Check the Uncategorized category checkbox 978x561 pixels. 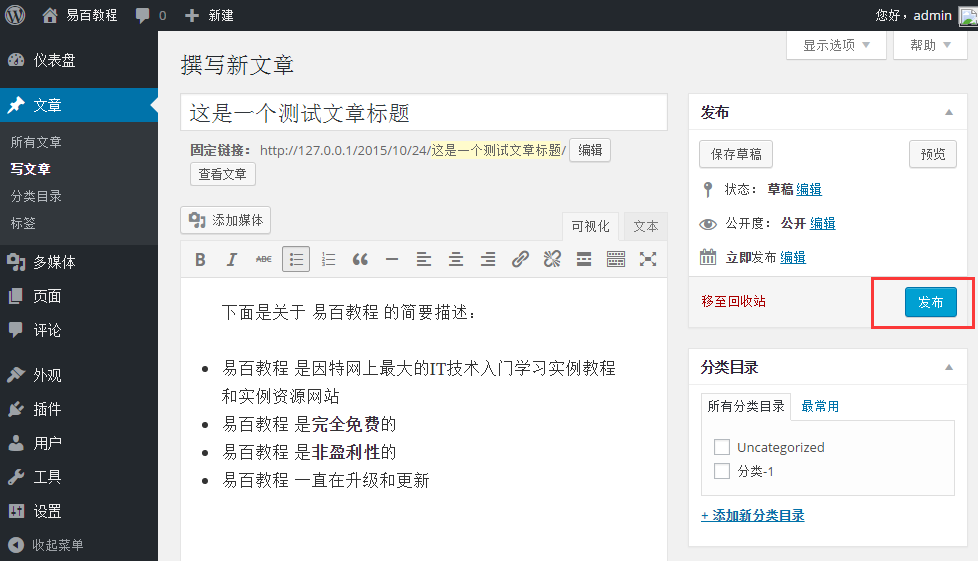click(x=722, y=447)
